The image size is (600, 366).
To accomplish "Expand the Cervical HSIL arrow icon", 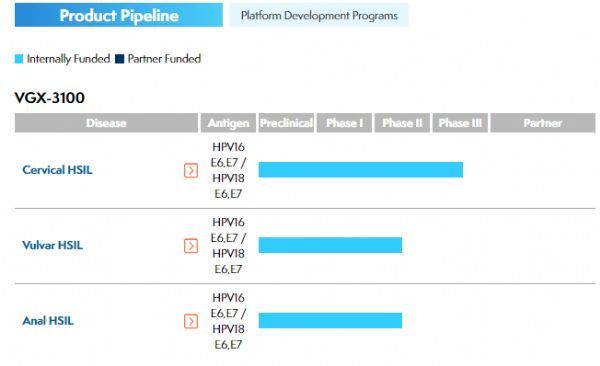I will (x=191, y=170).
